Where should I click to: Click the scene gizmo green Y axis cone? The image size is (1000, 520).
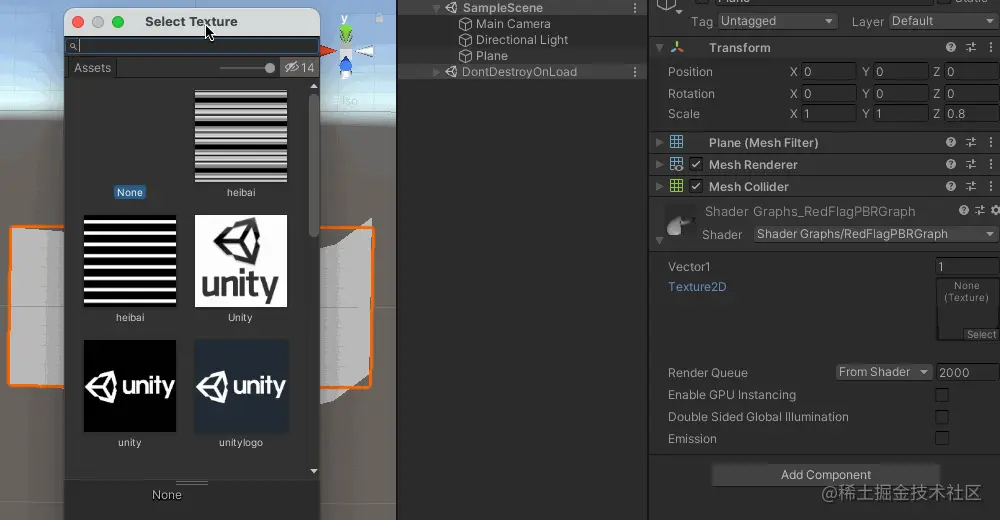point(345,33)
